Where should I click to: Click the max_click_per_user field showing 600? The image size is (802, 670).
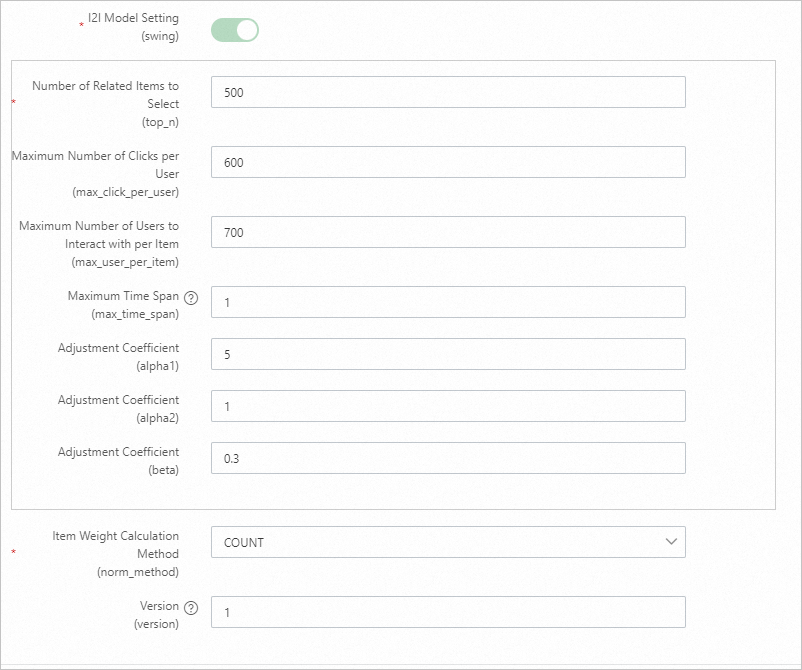pyautogui.click(x=448, y=162)
